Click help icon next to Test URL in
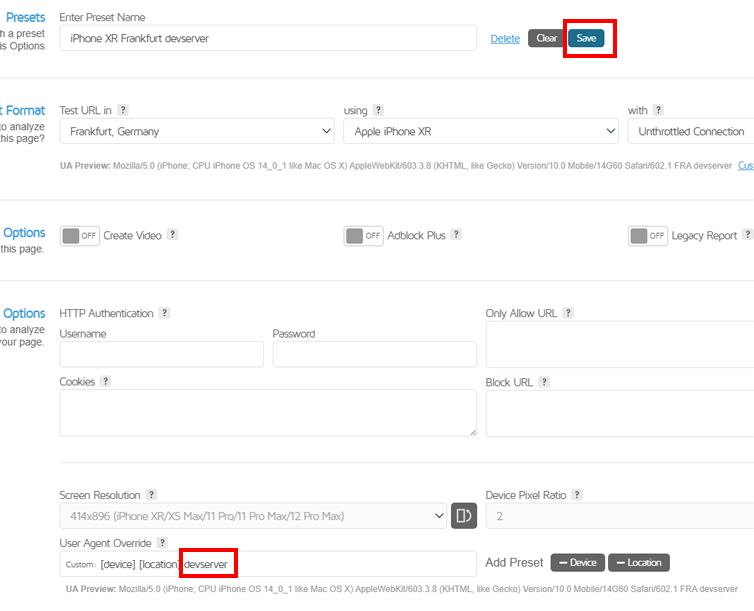Screen dimensions: 754x611 [x=123, y=110]
